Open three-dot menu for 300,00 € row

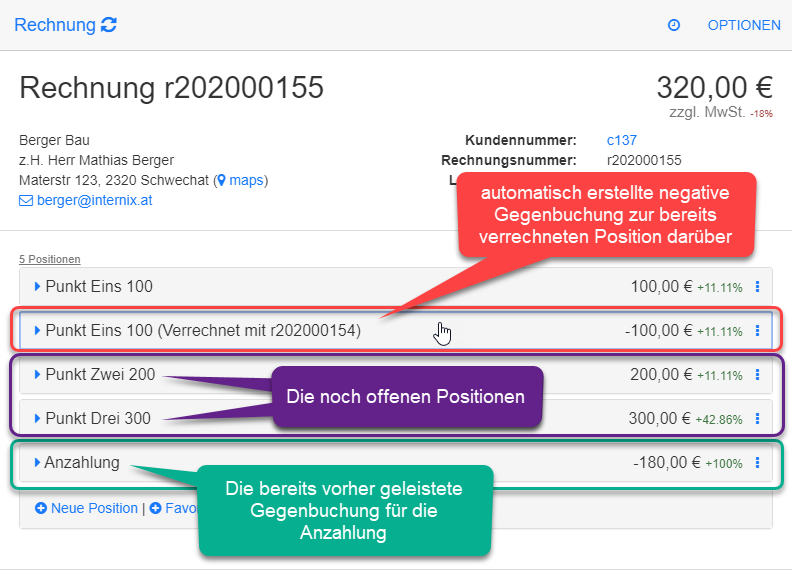tap(757, 418)
